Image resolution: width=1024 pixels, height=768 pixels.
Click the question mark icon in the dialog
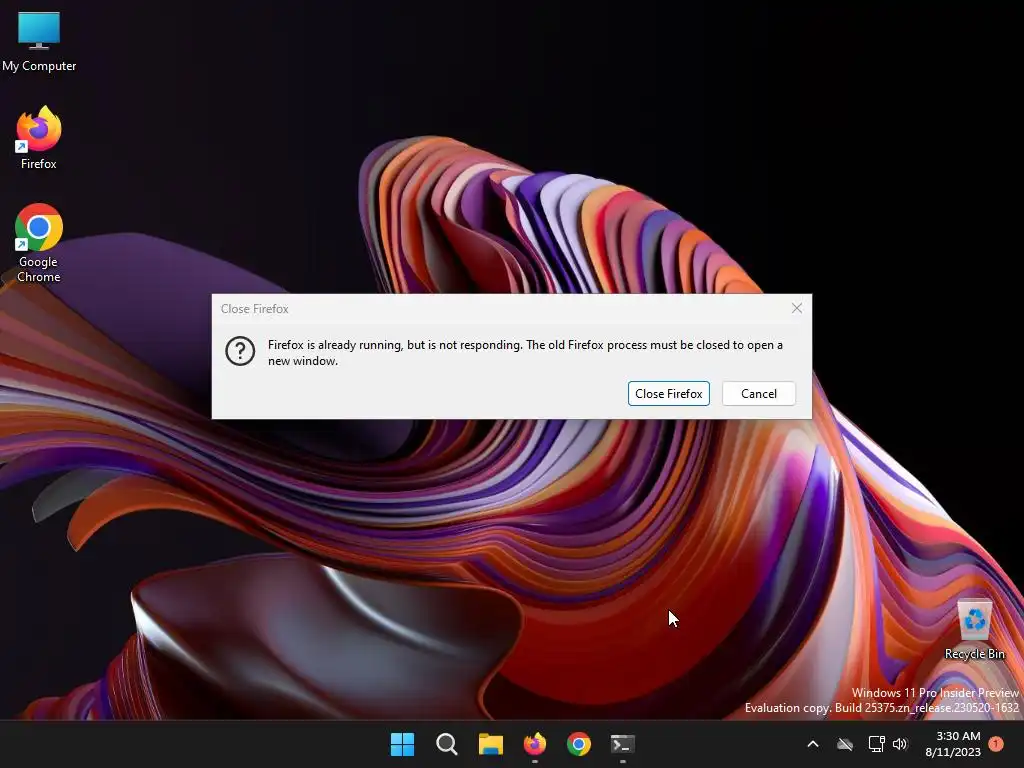point(240,351)
